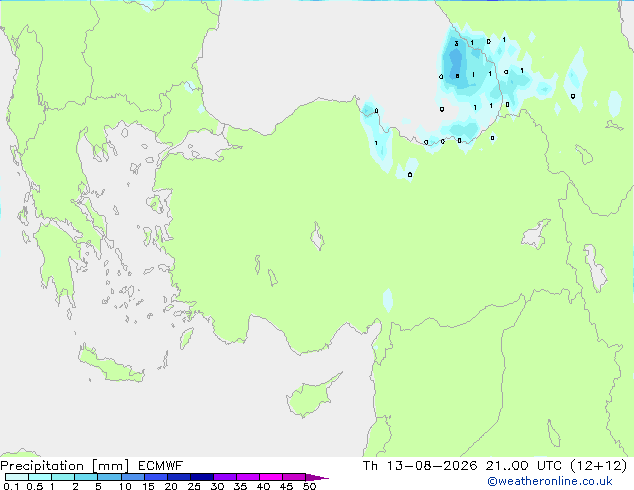Image resolution: width=634 pixels, height=490 pixels.
Task: Click the '0.1' legend scale label
Action: tap(11, 486)
